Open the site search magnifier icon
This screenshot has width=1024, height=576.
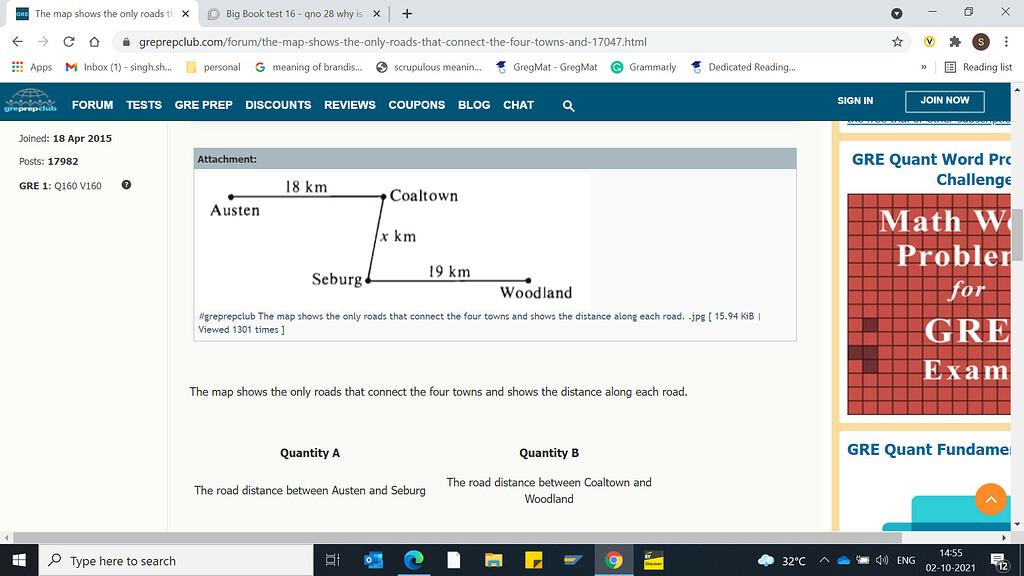point(568,106)
